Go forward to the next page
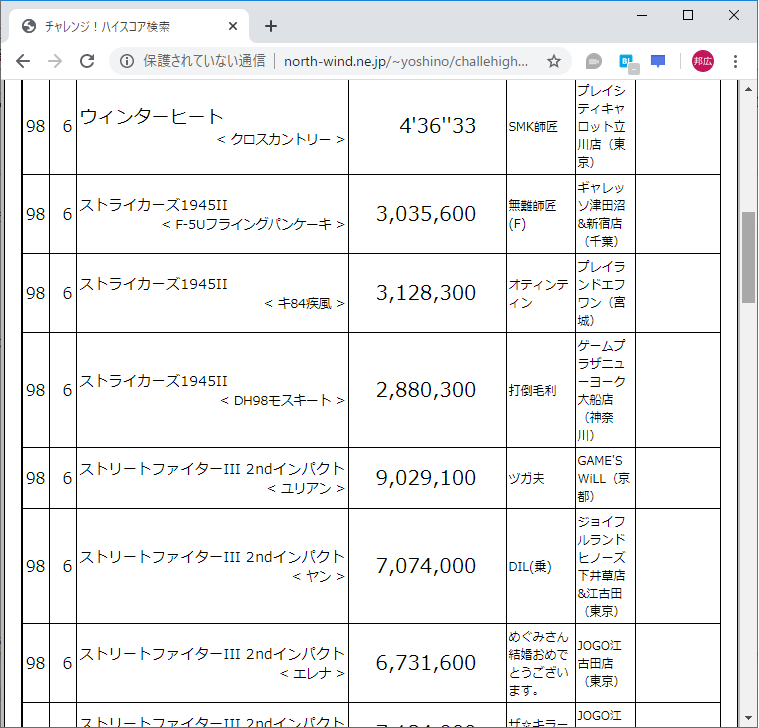 (55, 61)
